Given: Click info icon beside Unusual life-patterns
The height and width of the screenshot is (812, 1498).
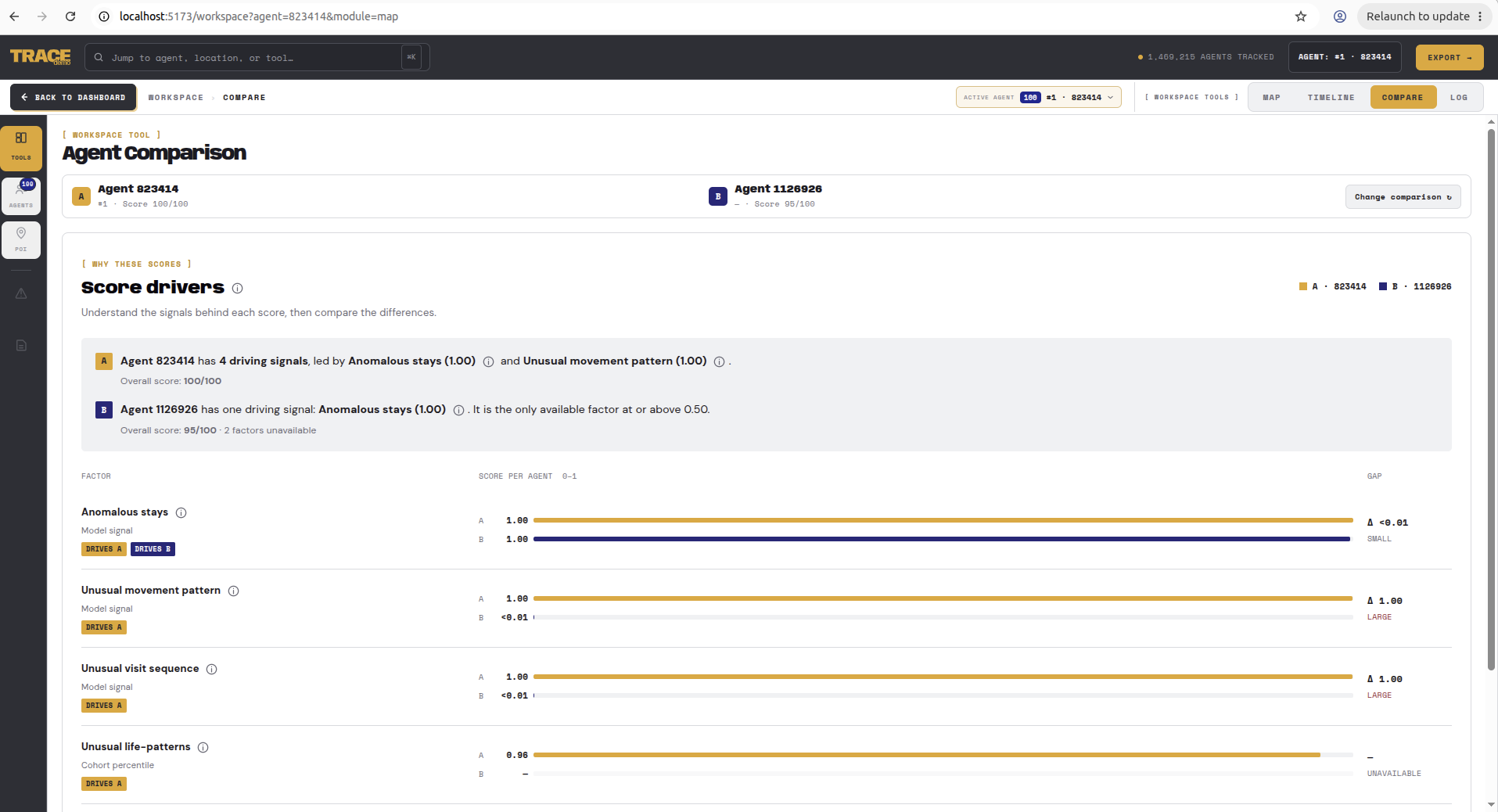Looking at the screenshot, I should (203, 748).
